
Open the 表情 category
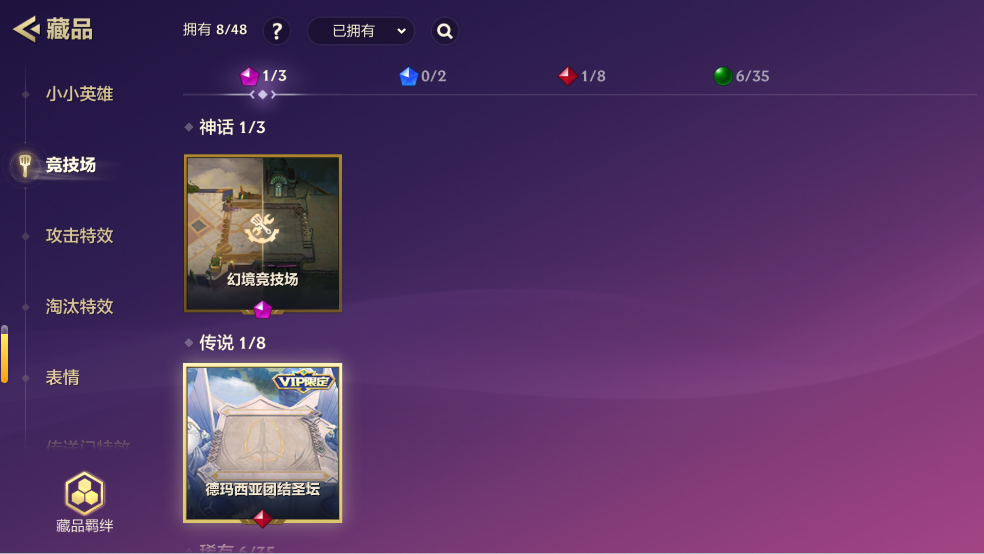[x=62, y=378]
